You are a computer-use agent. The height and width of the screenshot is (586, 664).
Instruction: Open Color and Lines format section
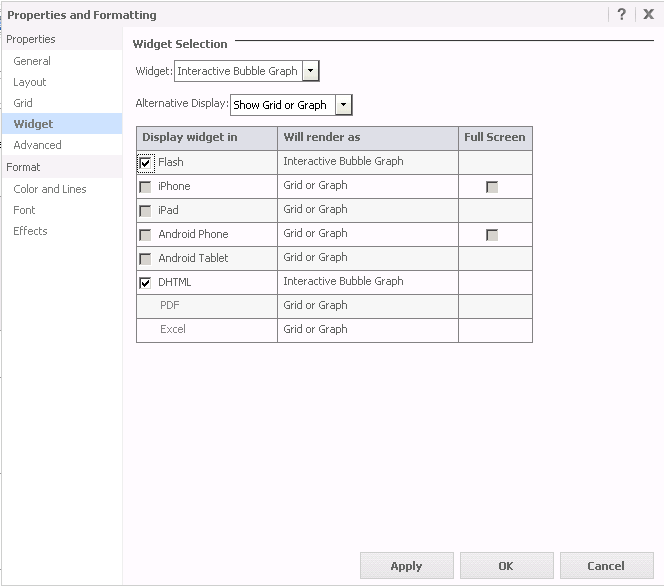pos(62,189)
